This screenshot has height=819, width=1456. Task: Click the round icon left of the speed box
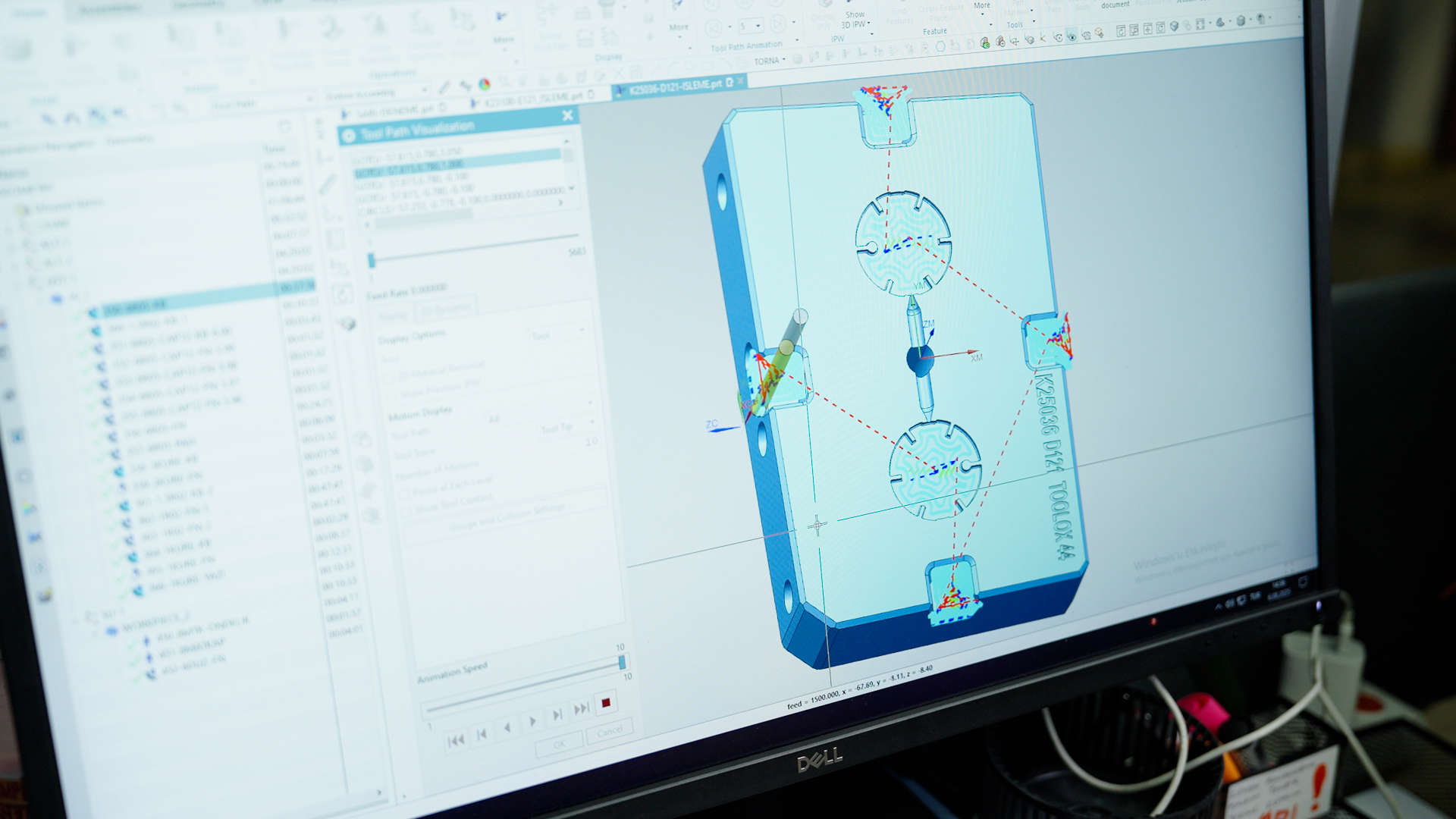click(x=714, y=29)
